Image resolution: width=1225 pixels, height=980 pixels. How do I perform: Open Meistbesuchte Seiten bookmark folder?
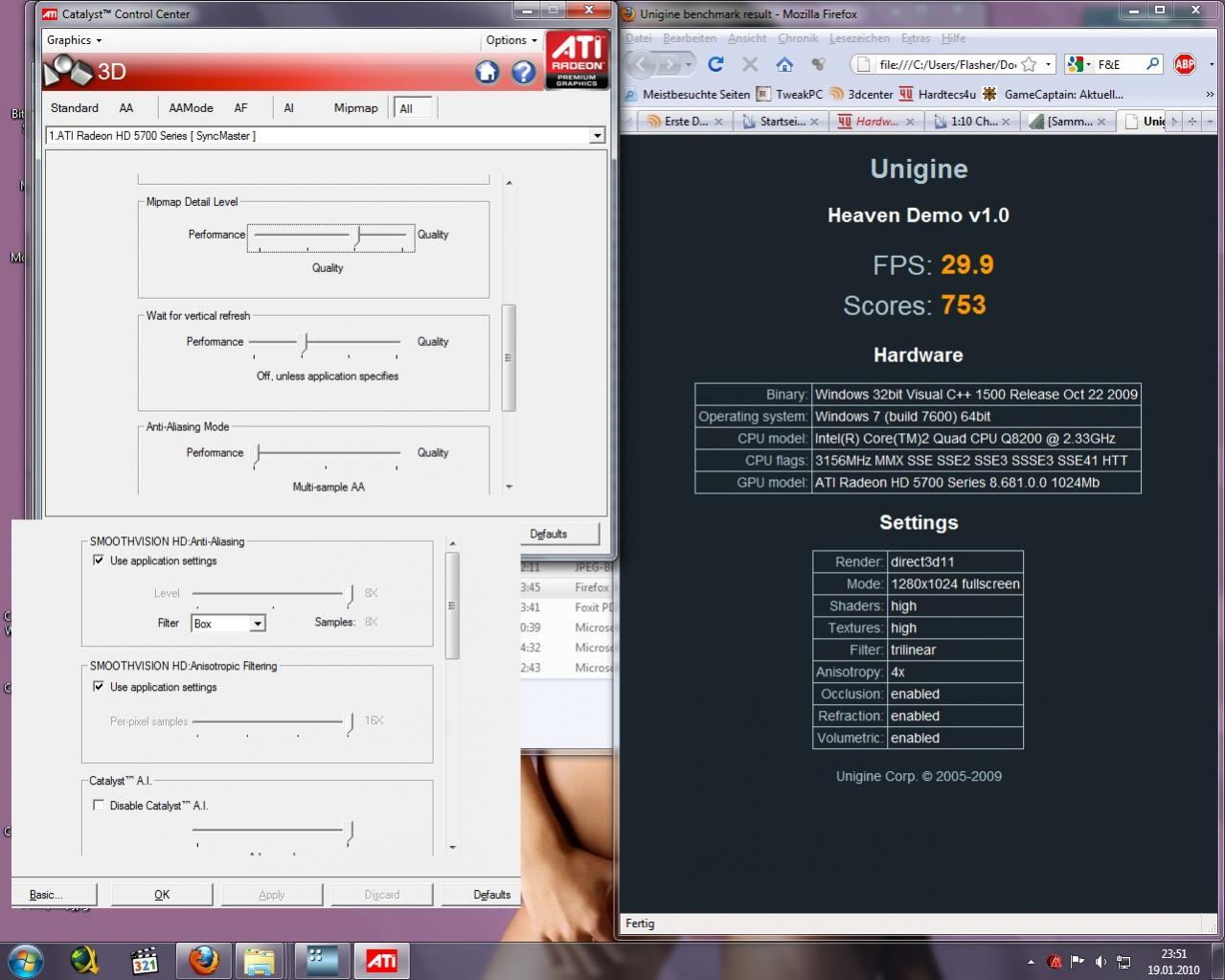(687, 94)
